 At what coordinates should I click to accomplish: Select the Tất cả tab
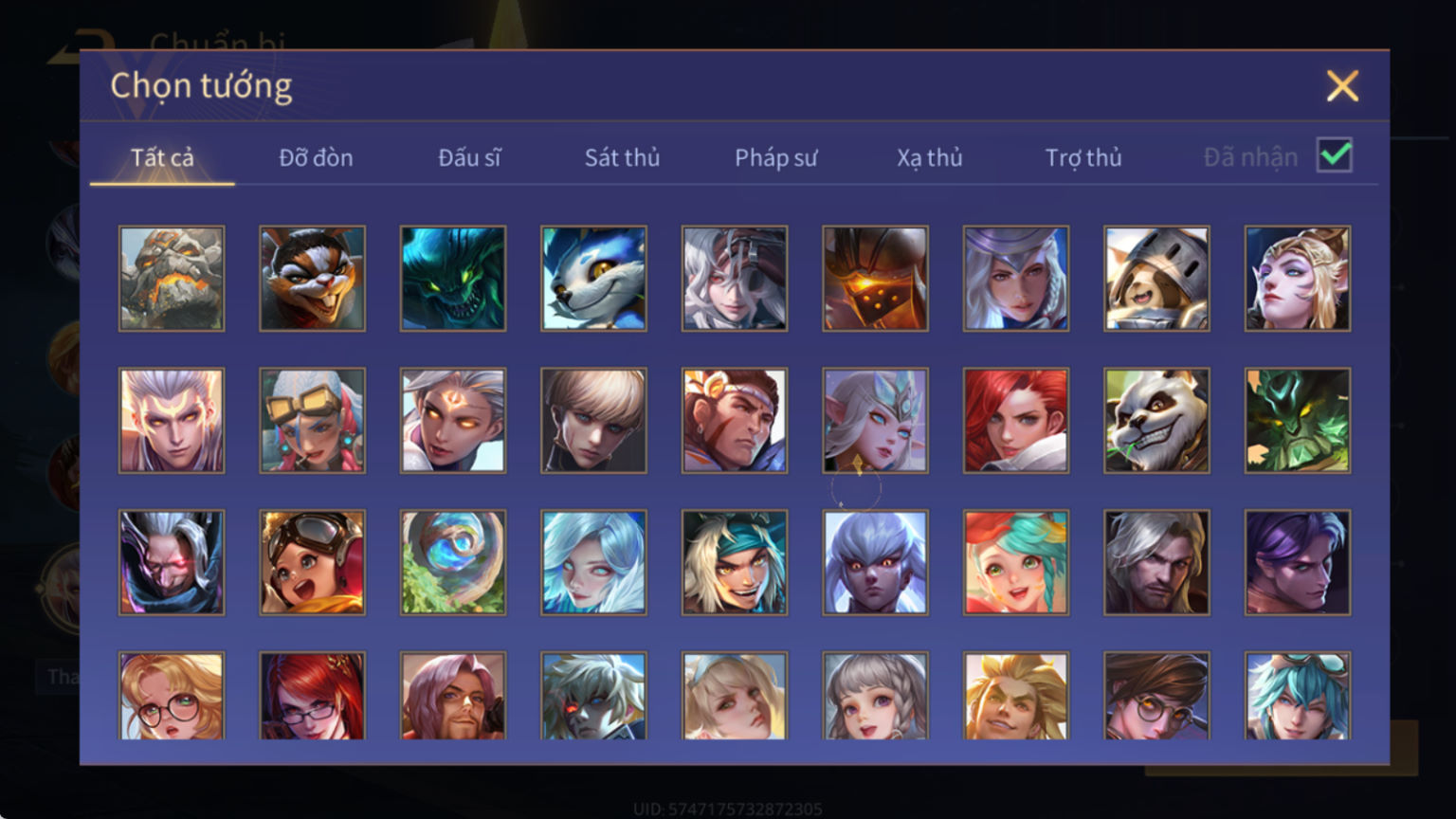click(162, 157)
